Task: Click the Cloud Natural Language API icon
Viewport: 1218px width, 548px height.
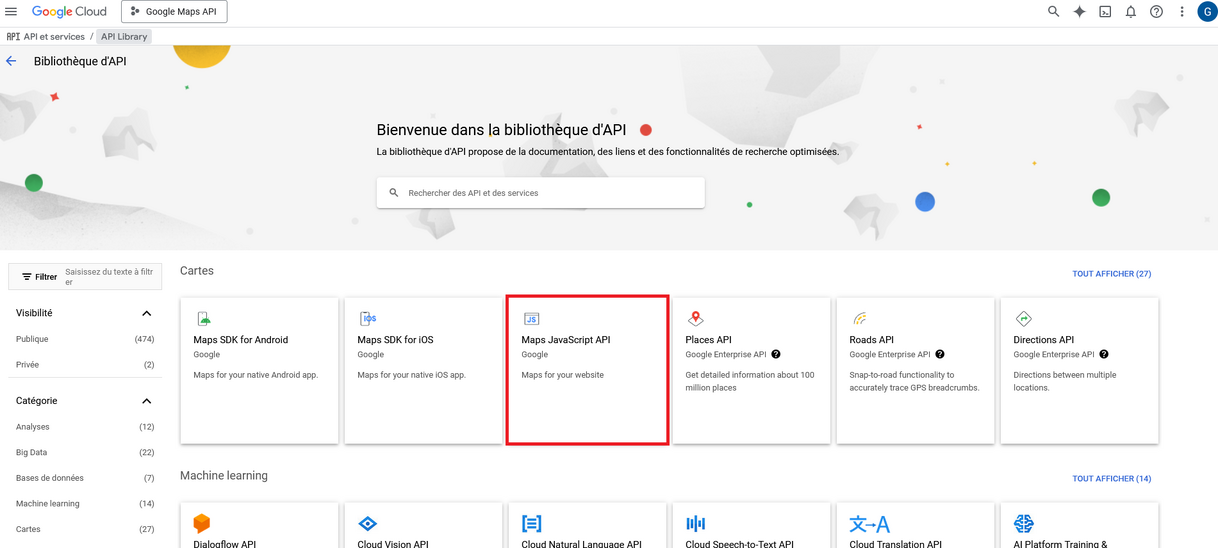Action: coord(532,523)
